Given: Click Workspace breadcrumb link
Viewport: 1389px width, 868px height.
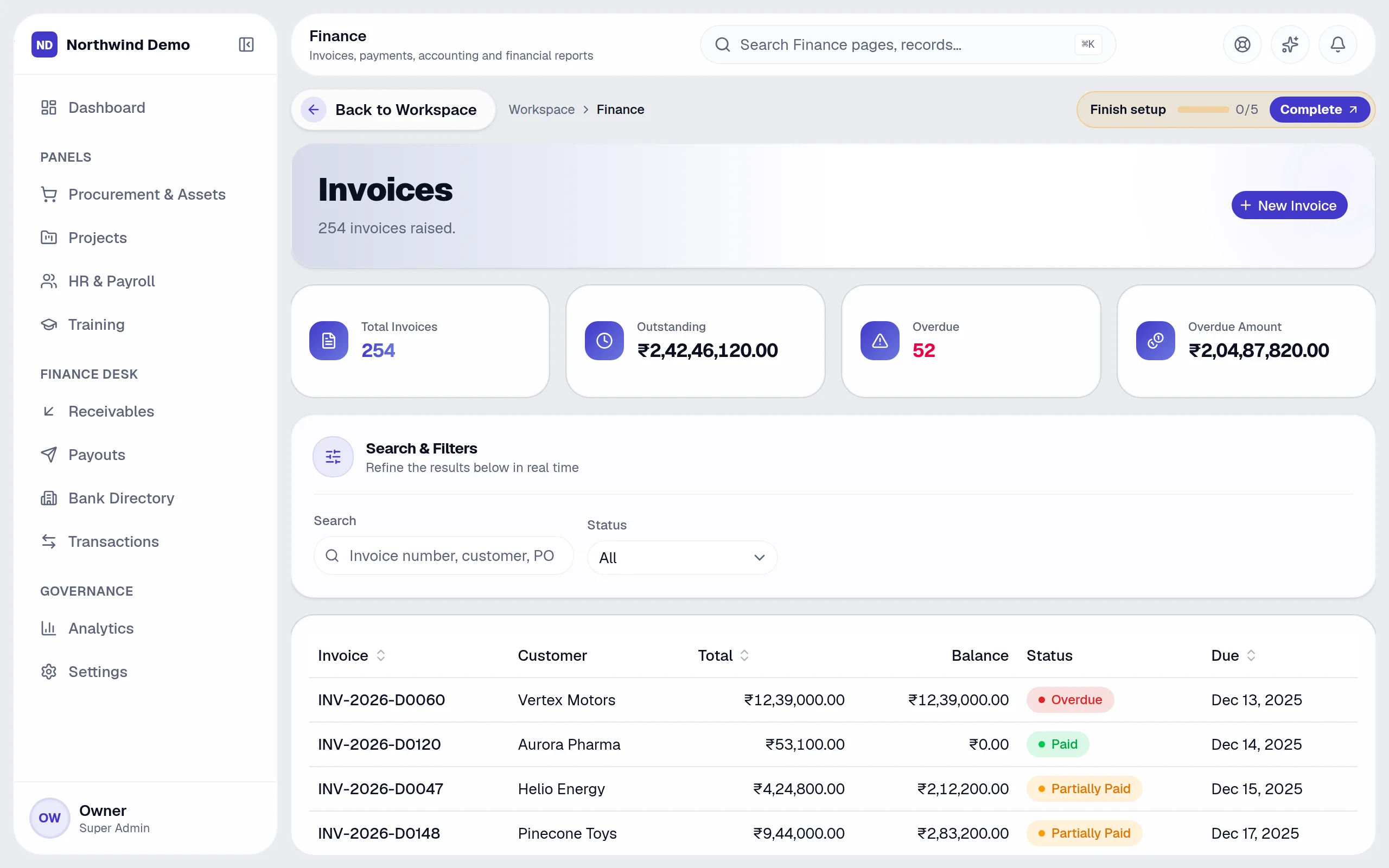Looking at the screenshot, I should click(x=541, y=109).
